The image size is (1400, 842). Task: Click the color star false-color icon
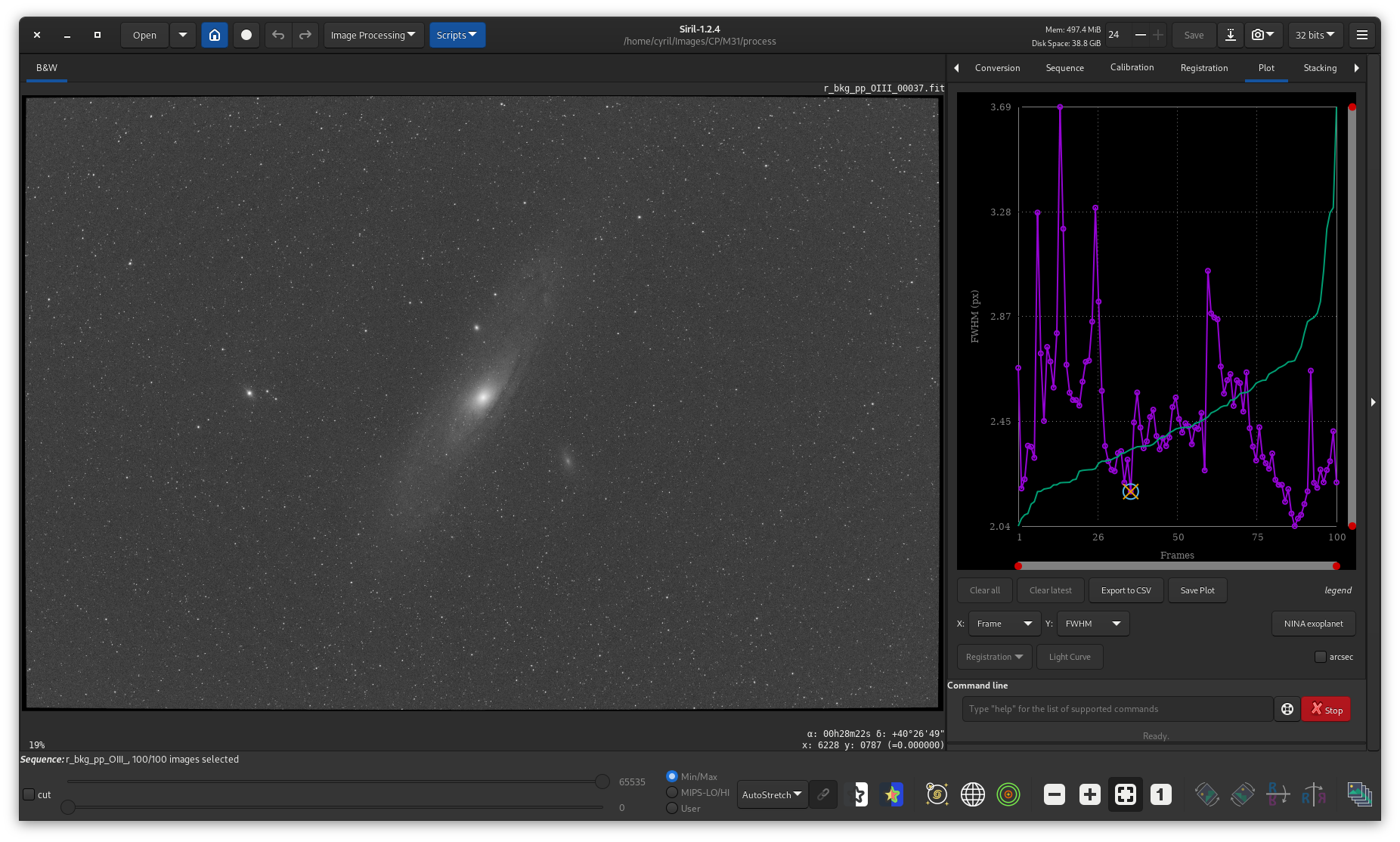point(893,794)
